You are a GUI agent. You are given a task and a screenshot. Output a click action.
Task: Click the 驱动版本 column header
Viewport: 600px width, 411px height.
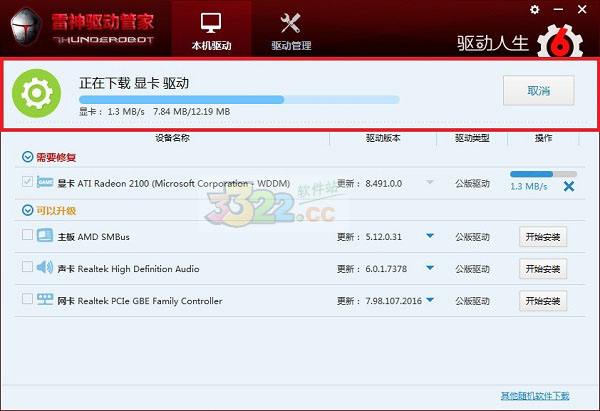click(383, 138)
